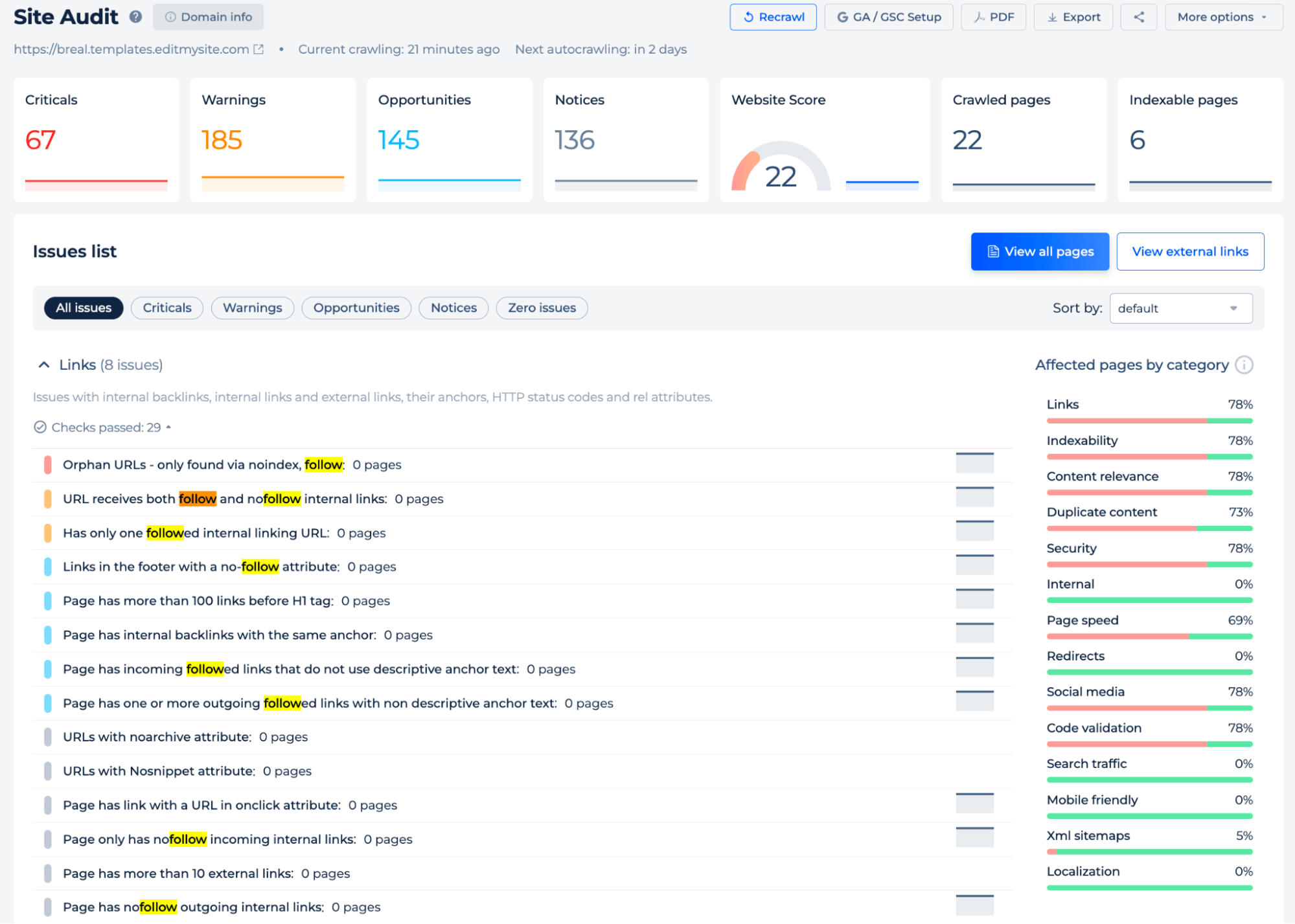Image resolution: width=1295 pixels, height=924 pixels.
Task: Select the Zero issues filter tab
Action: click(541, 307)
